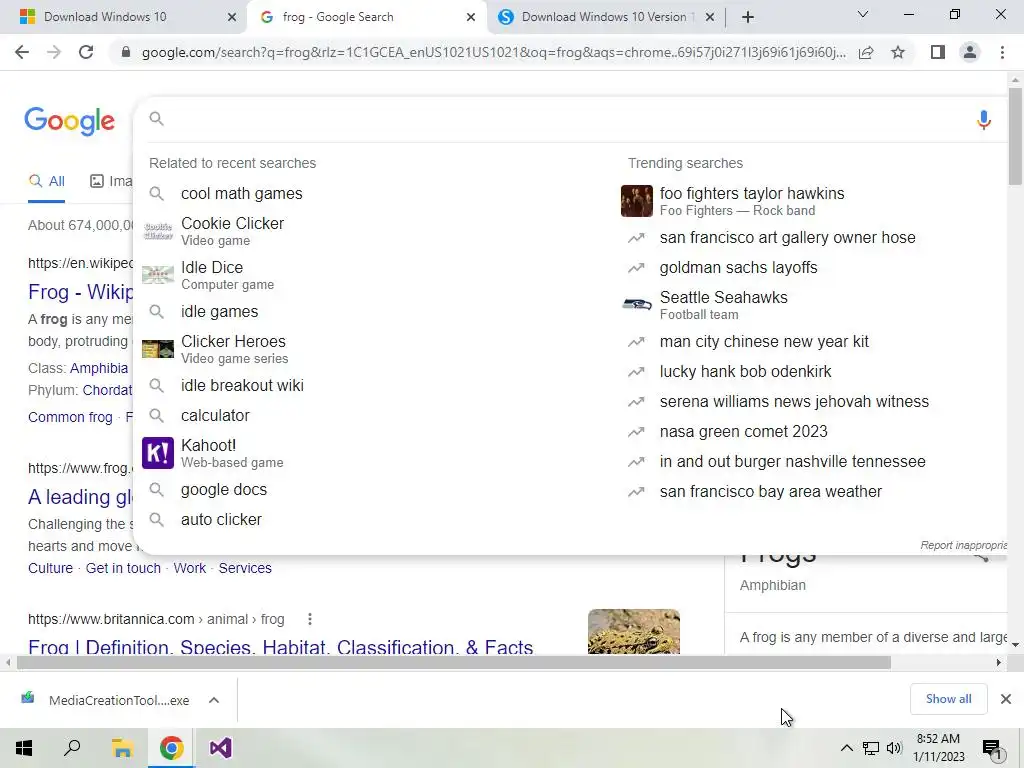This screenshot has width=1024, height=768.
Task: Open a new tab with the plus button
Action: [748, 17]
